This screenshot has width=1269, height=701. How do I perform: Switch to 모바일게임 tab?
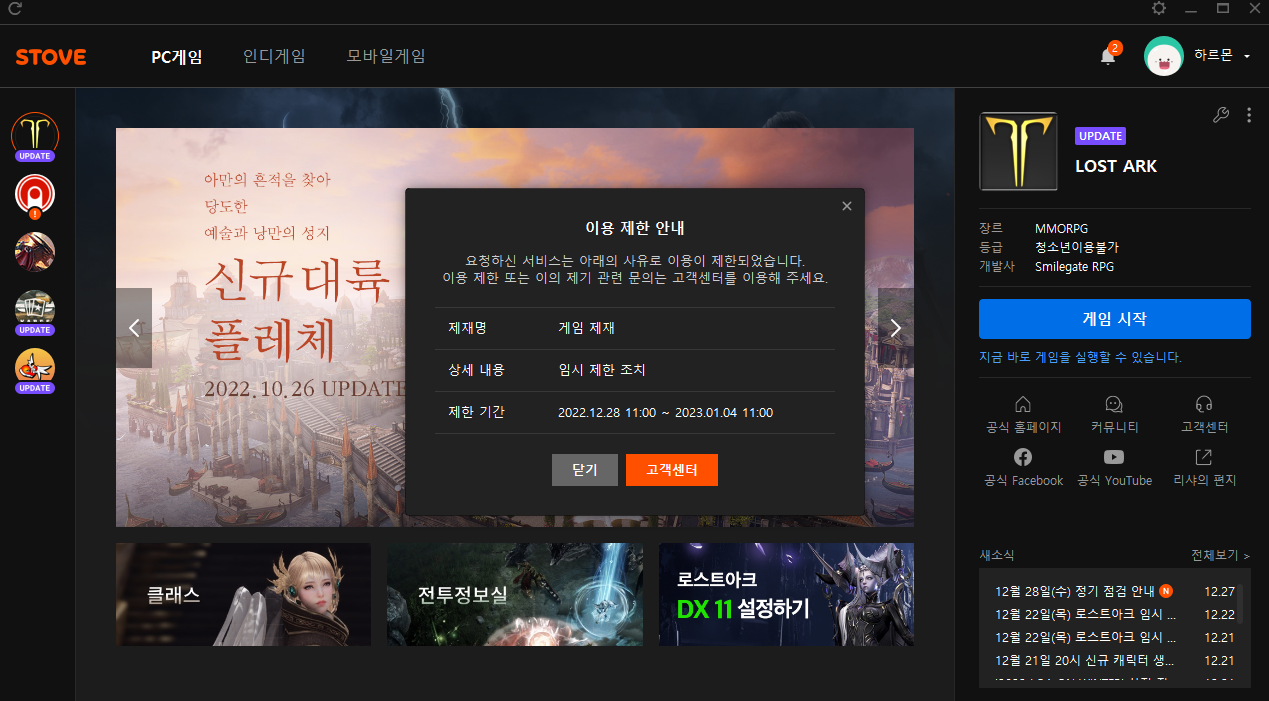coord(386,56)
